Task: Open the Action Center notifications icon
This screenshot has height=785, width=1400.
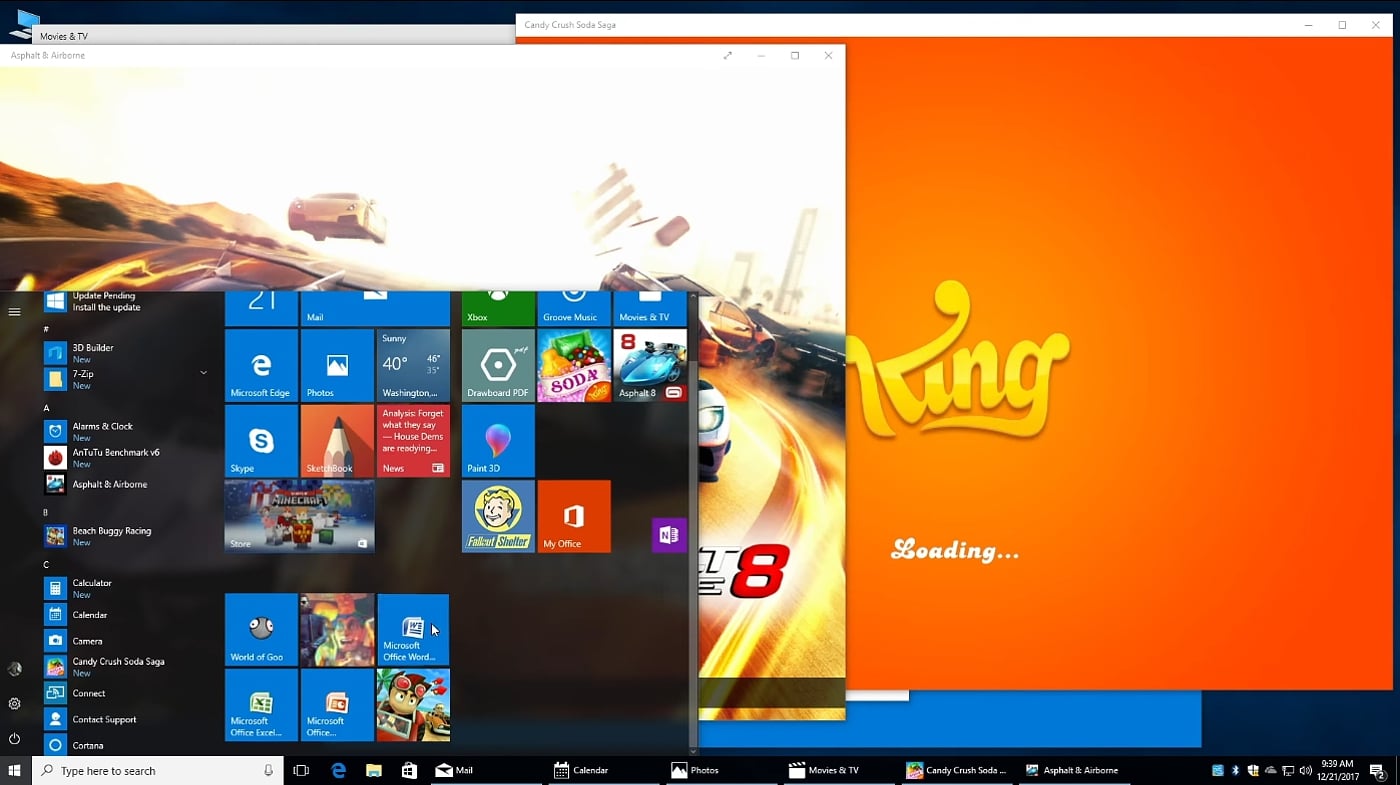Action: pos(1377,771)
